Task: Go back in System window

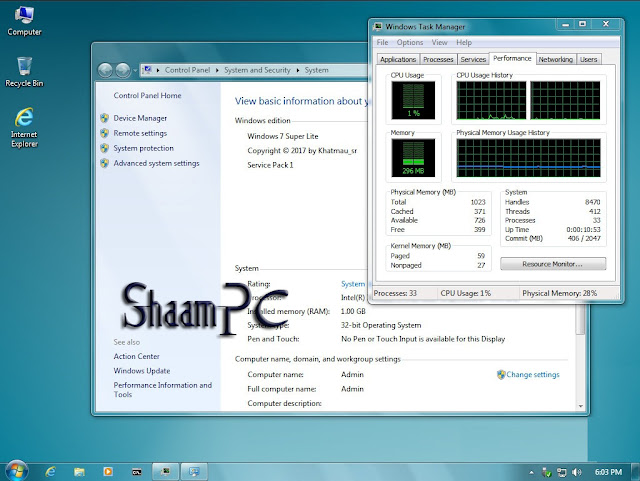Action: pos(105,70)
